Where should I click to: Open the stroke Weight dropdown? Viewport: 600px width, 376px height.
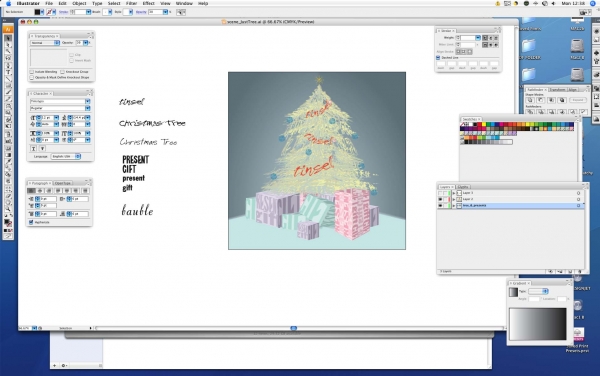pyautogui.click(x=478, y=38)
